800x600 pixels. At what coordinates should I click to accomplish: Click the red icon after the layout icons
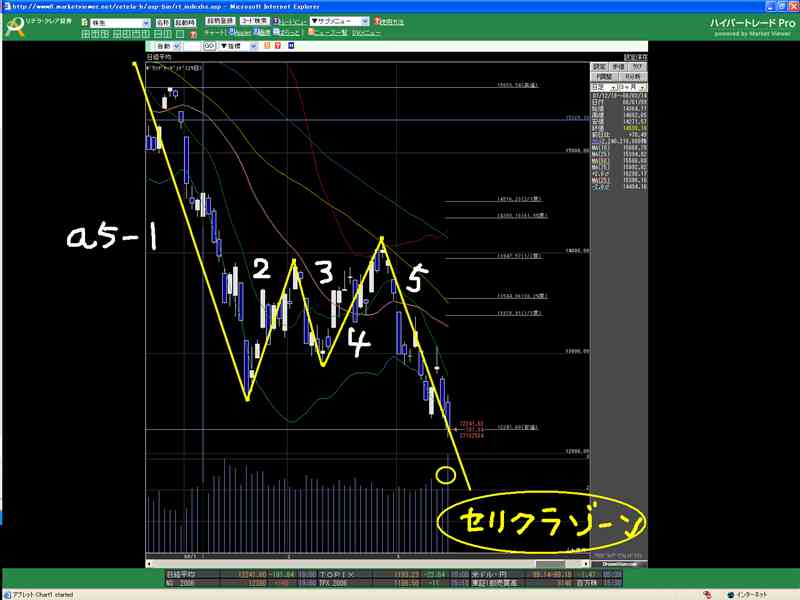pyautogui.click(x=193, y=34)
